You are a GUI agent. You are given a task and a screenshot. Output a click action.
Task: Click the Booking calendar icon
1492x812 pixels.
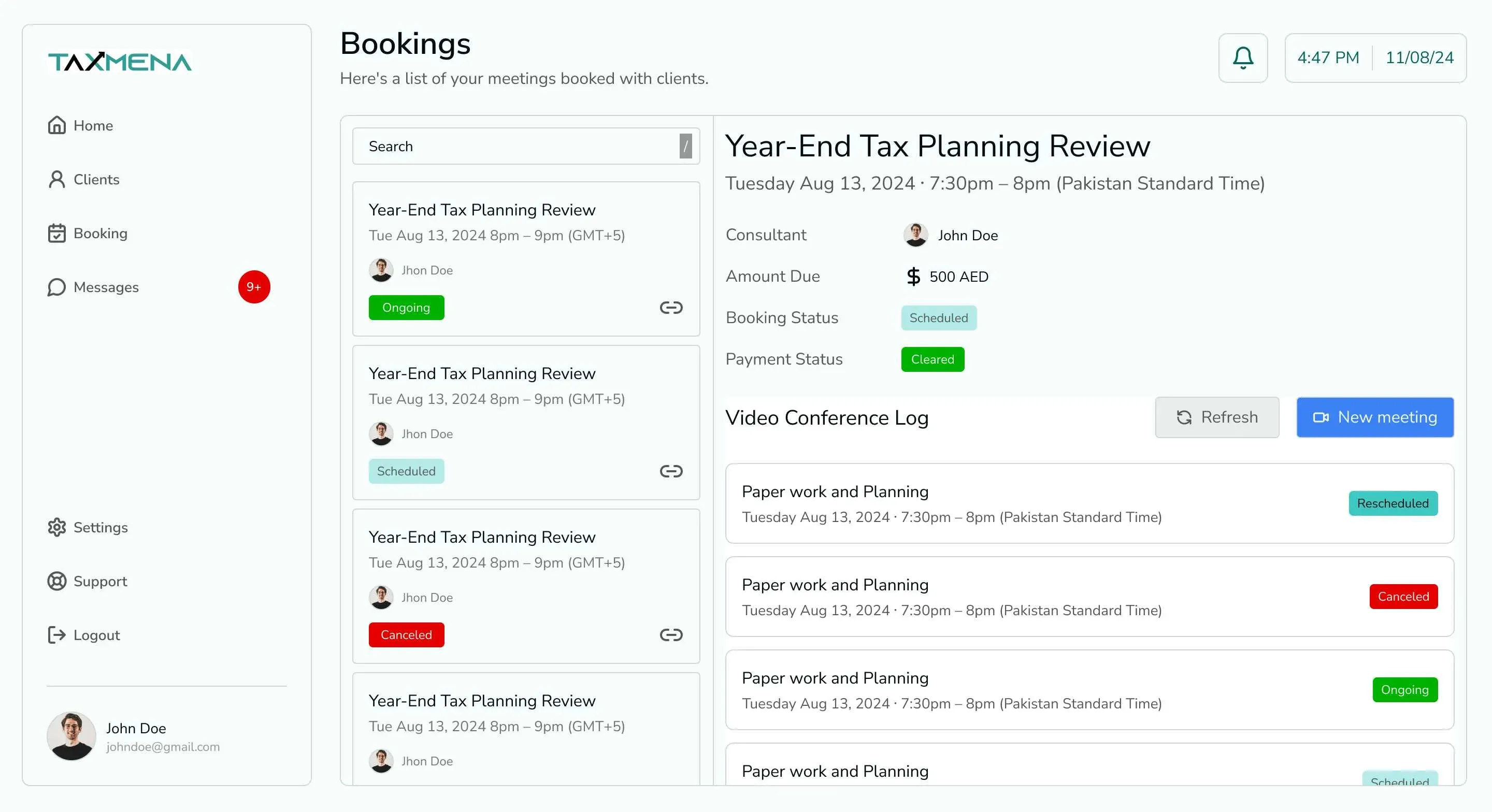[x=57, y=233]
